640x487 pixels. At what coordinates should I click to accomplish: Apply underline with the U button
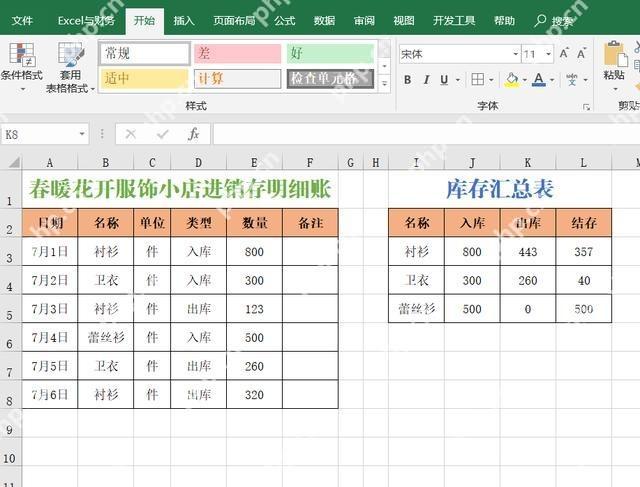click(444, 80)
